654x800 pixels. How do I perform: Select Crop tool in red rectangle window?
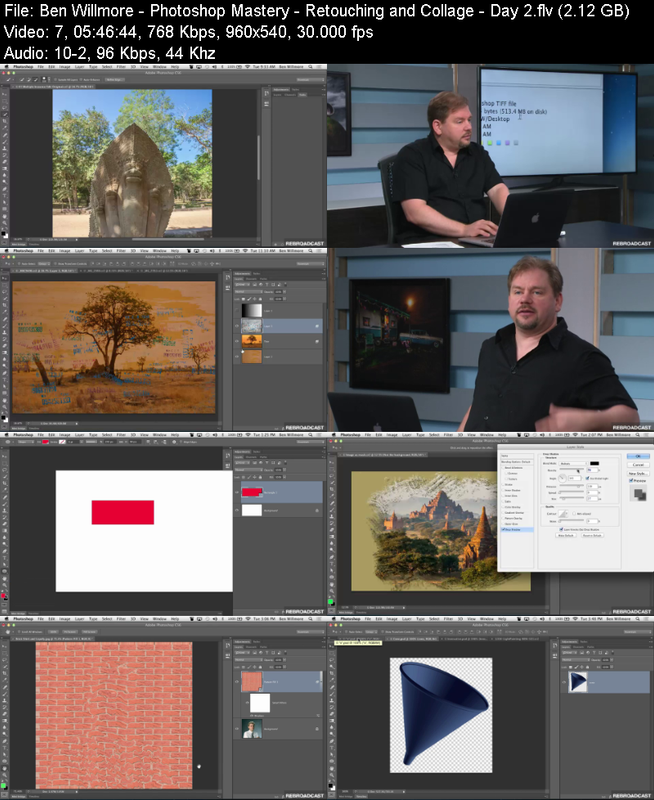point(5,483)
